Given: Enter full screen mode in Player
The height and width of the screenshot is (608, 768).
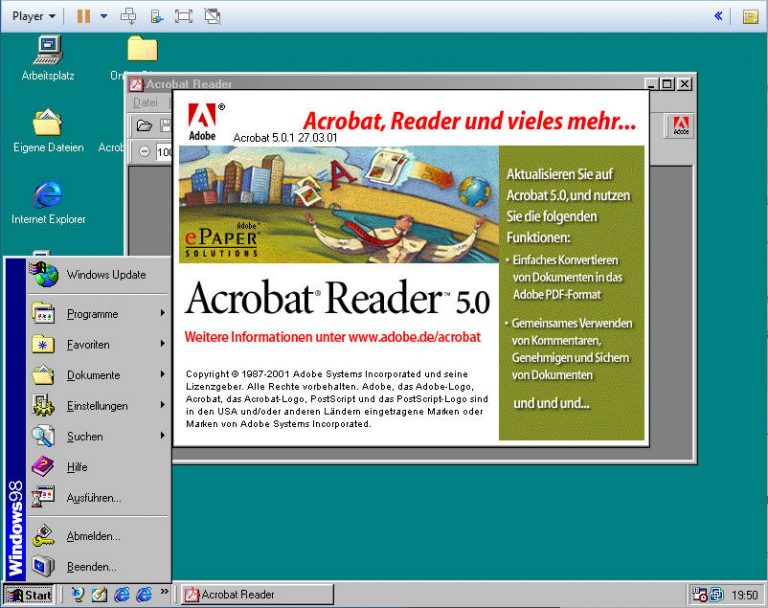Looking at the screenshot, I should click(x=184, y=16).
